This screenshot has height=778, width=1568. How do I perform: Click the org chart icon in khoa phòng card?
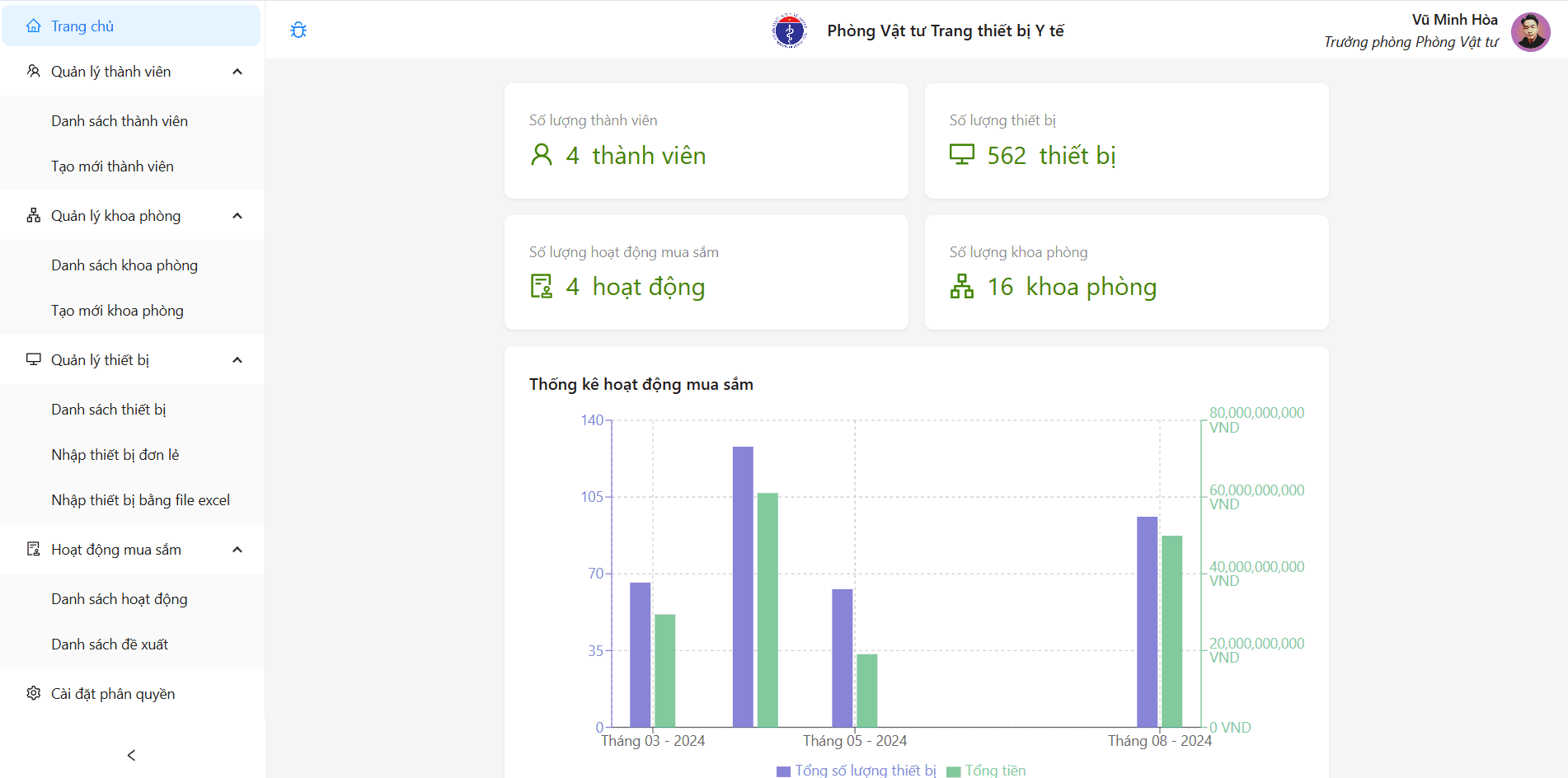tap(961, 287)
